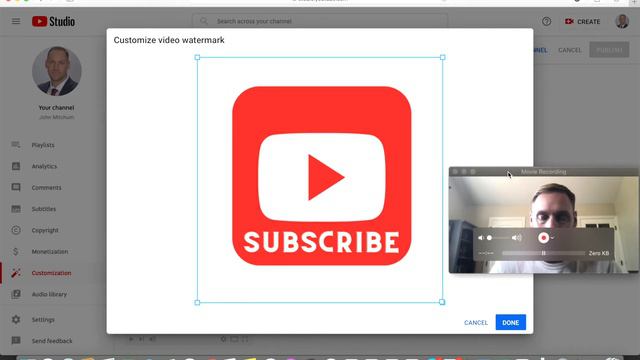Click the top-left crop handle
Screen dimensions: 640x360
[x=197, y=58]
